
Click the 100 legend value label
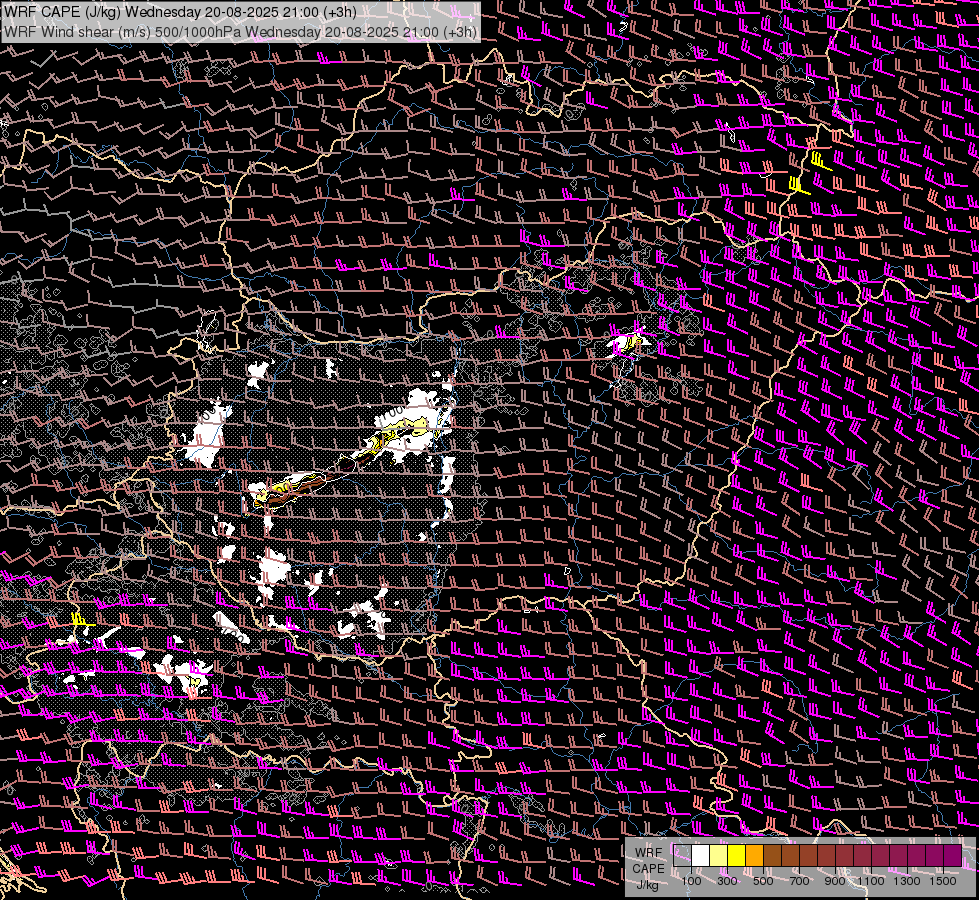[x=691, y=881]
